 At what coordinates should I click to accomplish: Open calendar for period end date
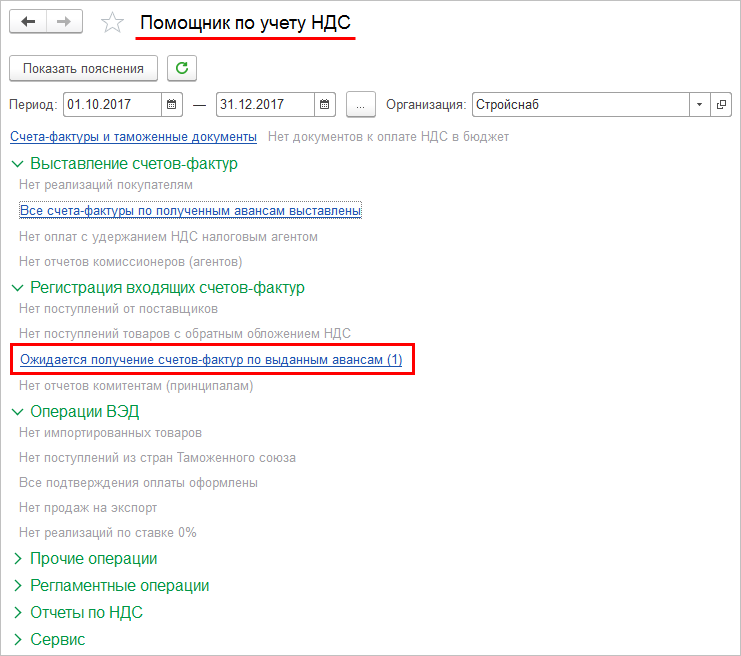point(325,104)
